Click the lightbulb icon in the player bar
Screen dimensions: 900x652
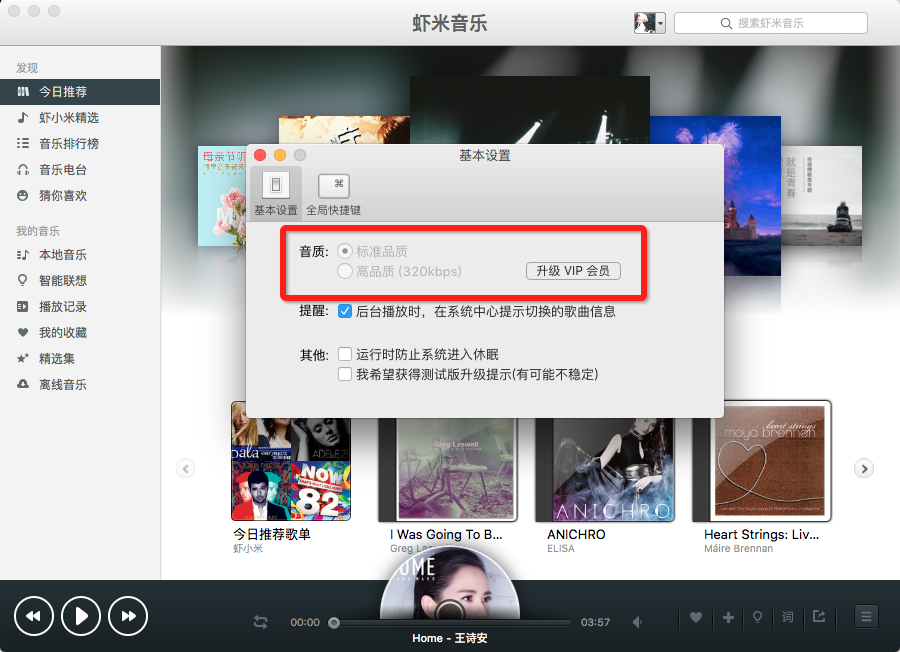pyautogui.click(x=758, y=618)
